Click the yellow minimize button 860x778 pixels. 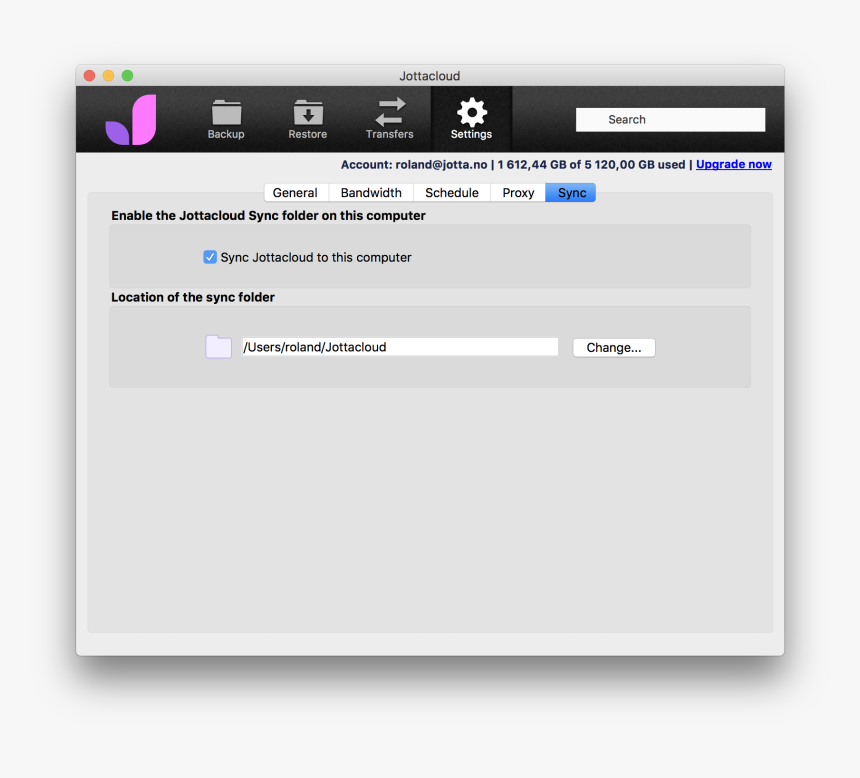[108, 75]
